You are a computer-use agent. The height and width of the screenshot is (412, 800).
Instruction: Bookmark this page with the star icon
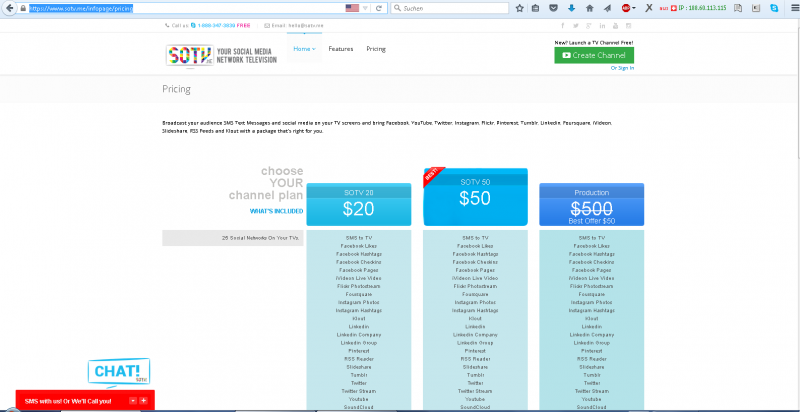coord(519,8)
